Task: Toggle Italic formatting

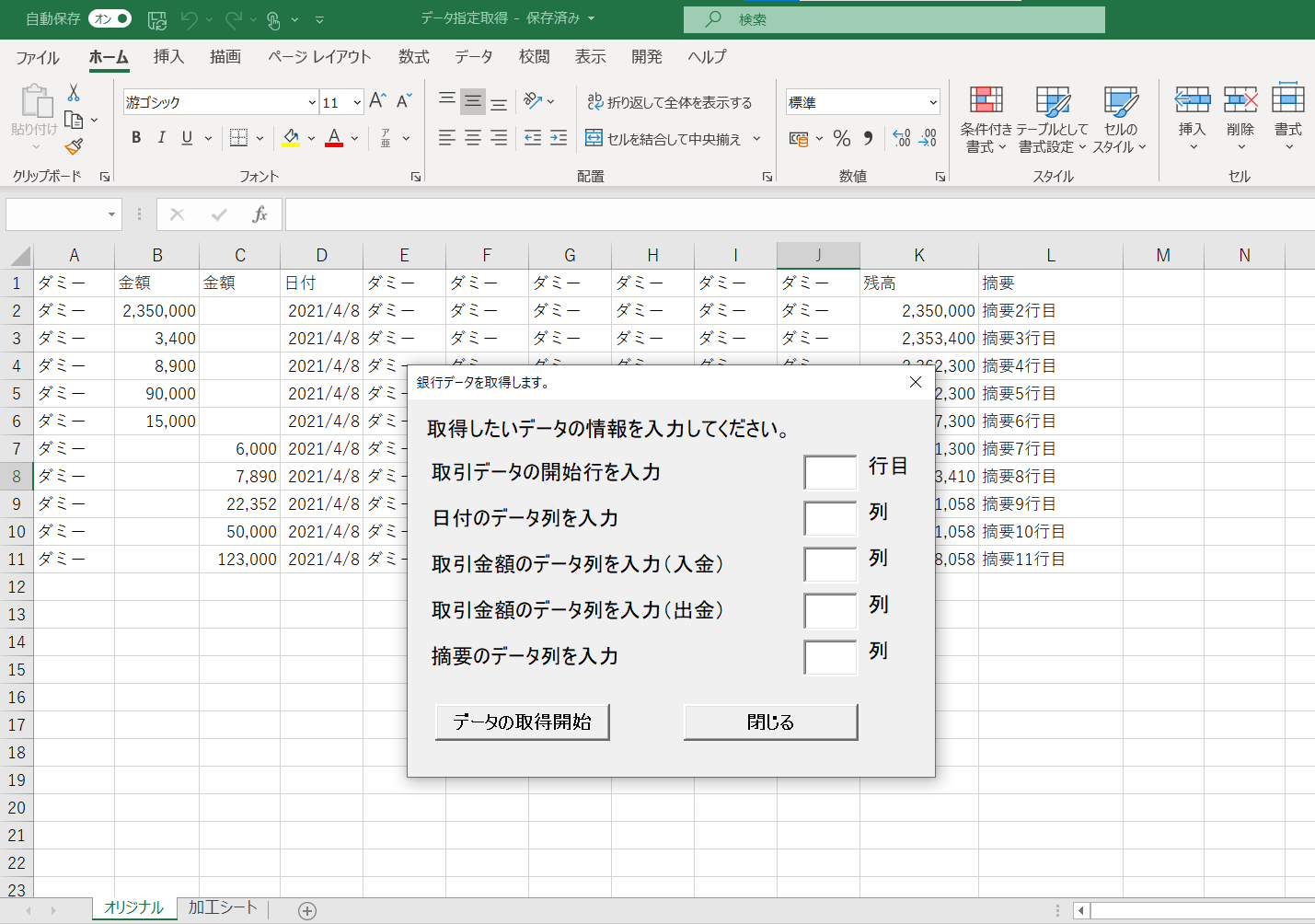Action: pos(162,138)
